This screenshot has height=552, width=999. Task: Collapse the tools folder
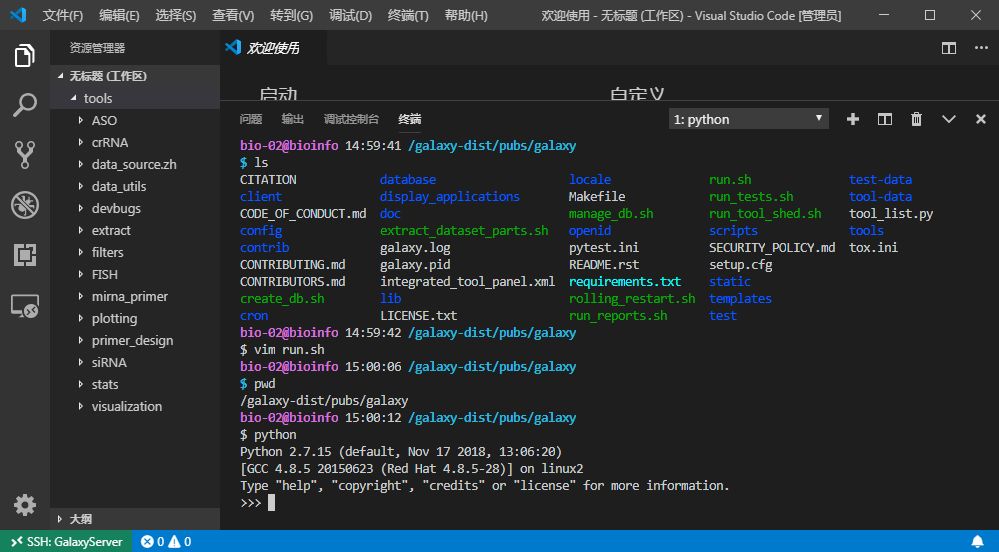135,98
